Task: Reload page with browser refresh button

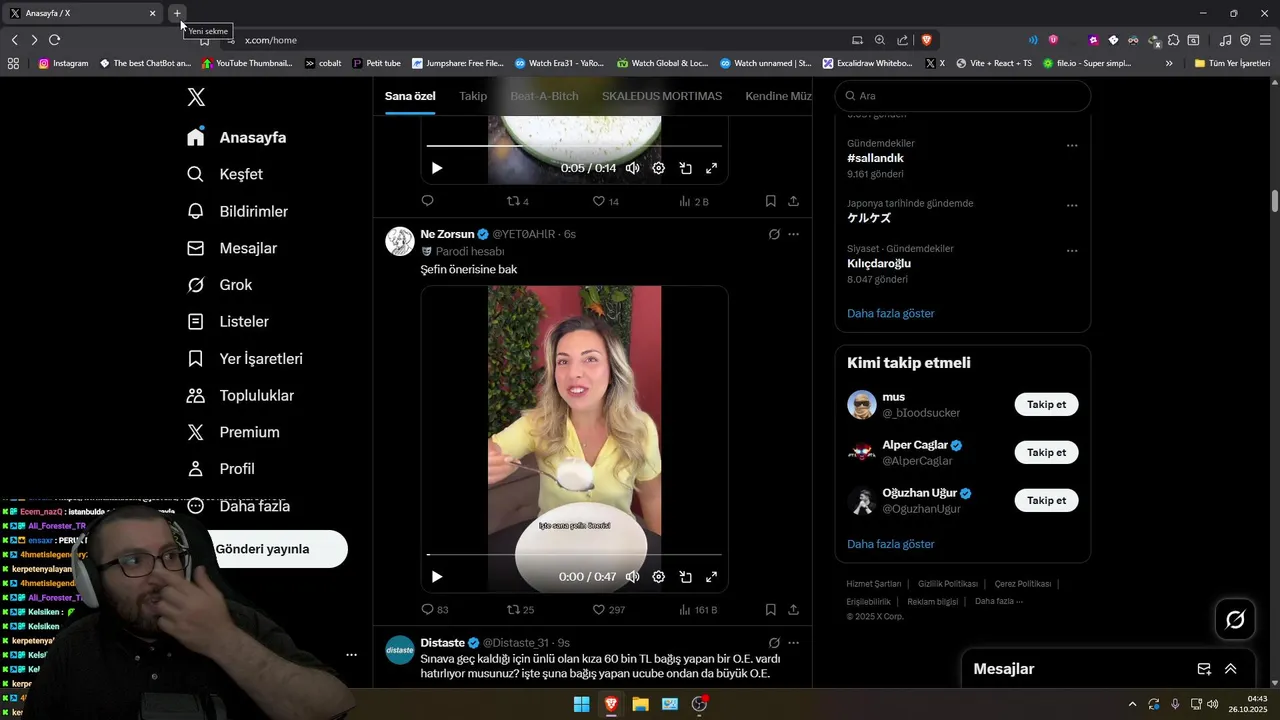Action: pyautogui.click(x=54, y=40)
